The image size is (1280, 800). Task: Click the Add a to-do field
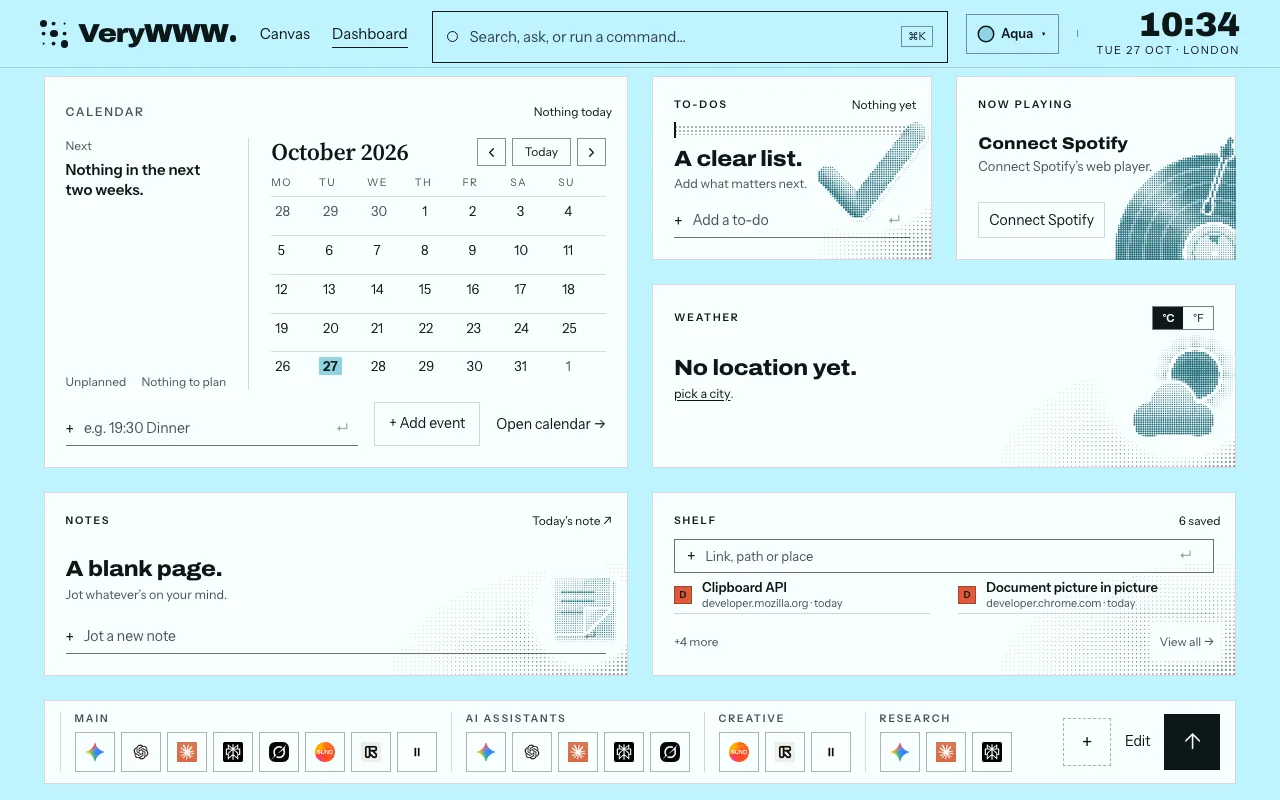point(792,220)
